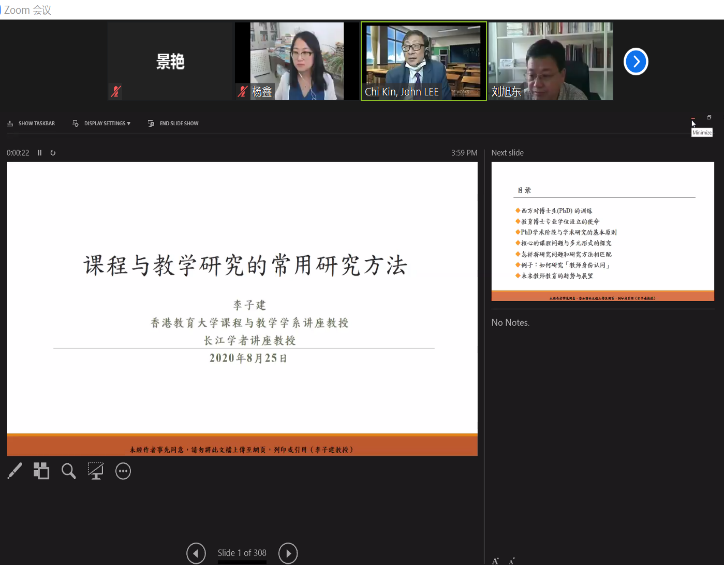Click End Slide Show
The height and width of the screenshot is (565, 724).
(x=172, y=123)
